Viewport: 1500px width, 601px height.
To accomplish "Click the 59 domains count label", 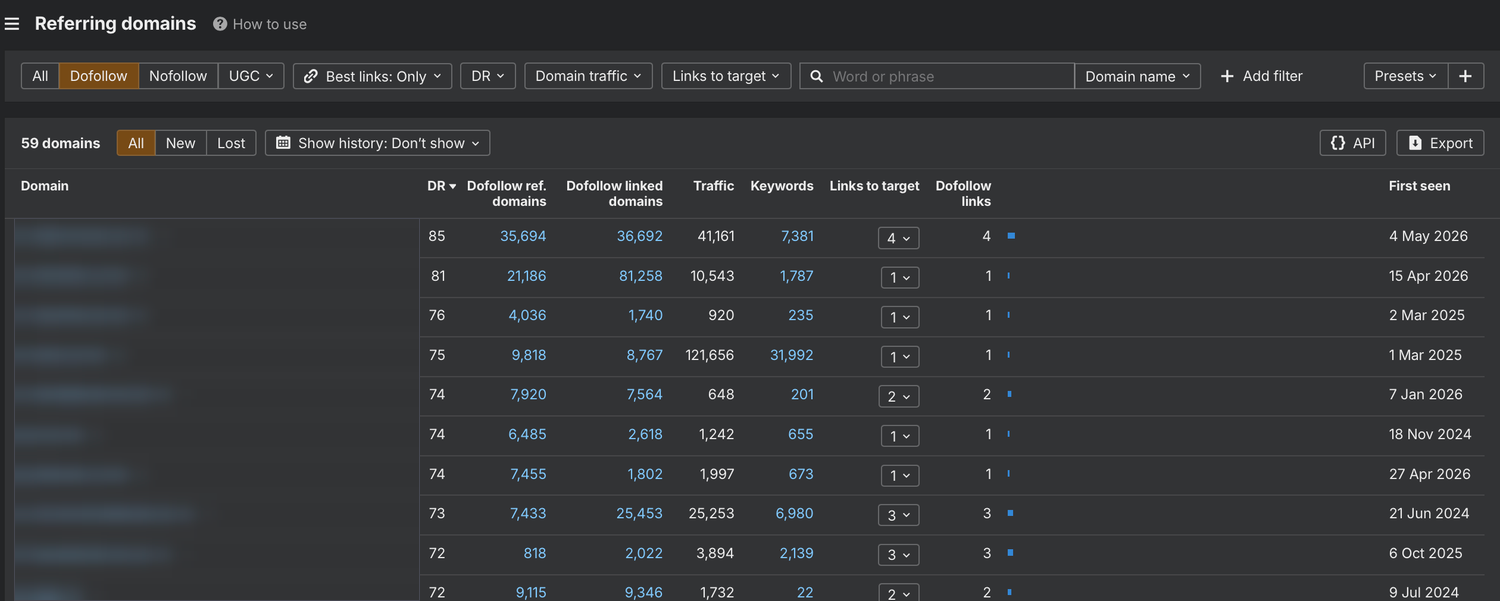I will pos(60,143).
